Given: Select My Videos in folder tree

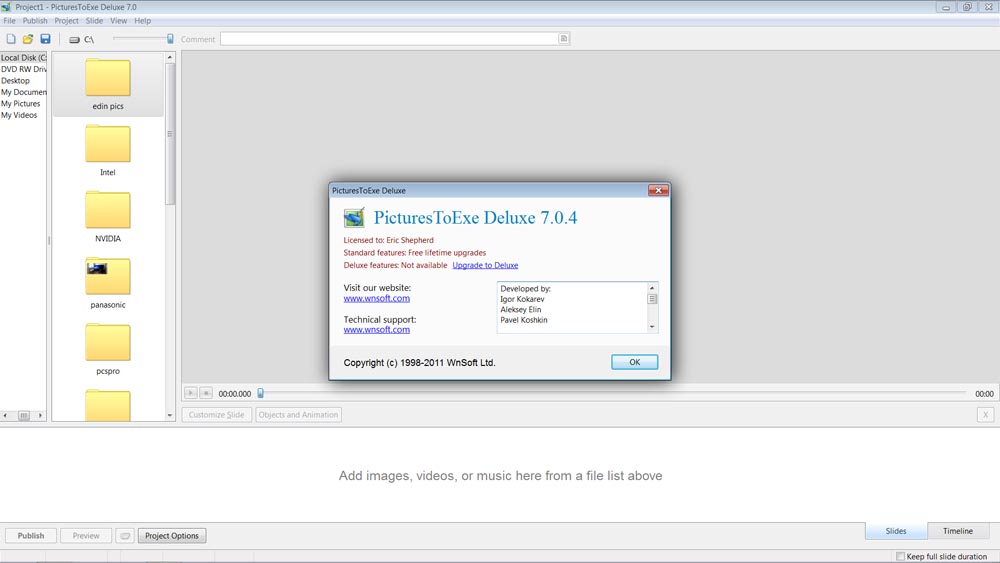Looking at the screenshot, I should click(x=19, y=115).
